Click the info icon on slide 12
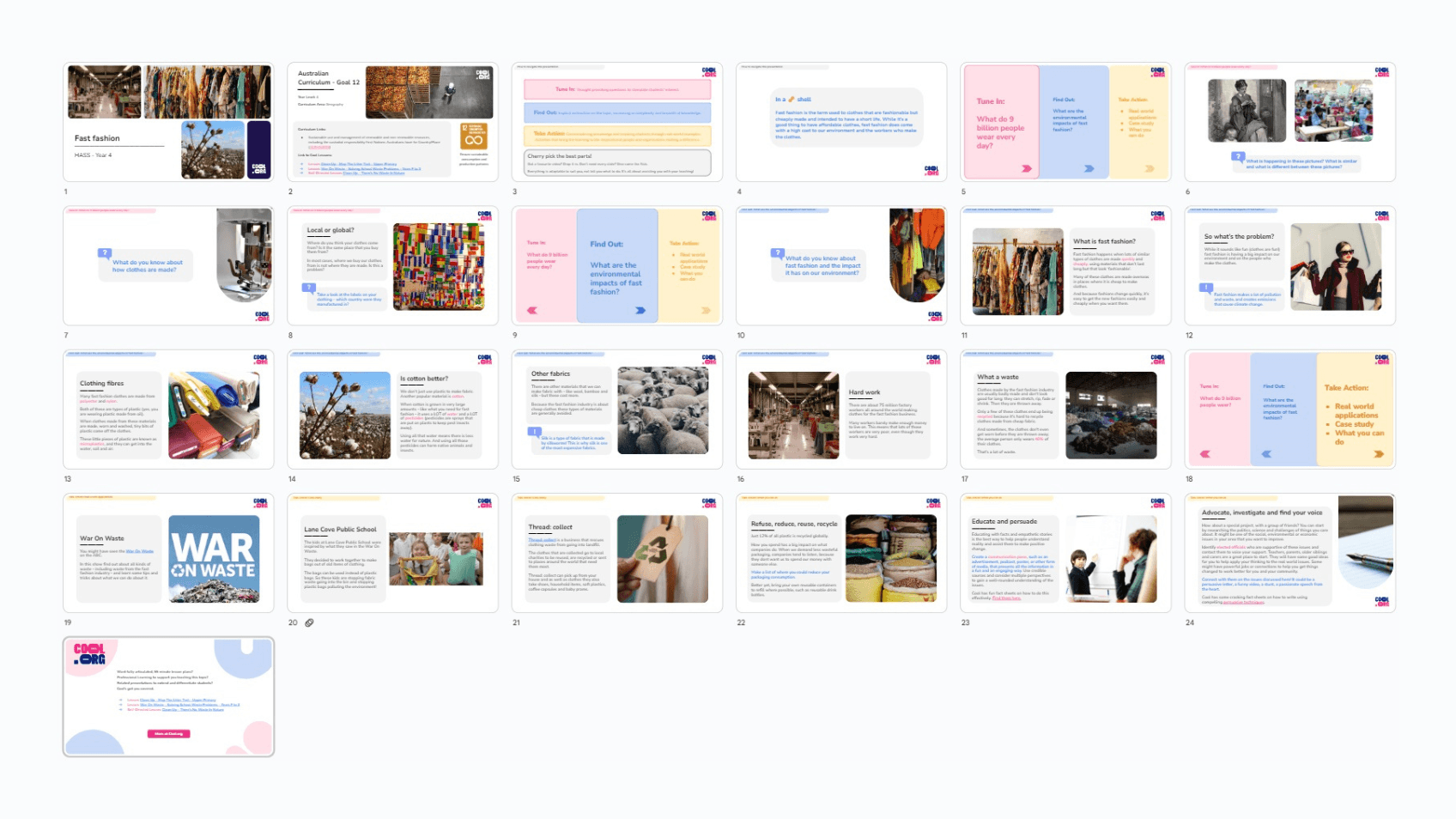 point(1206,287)
